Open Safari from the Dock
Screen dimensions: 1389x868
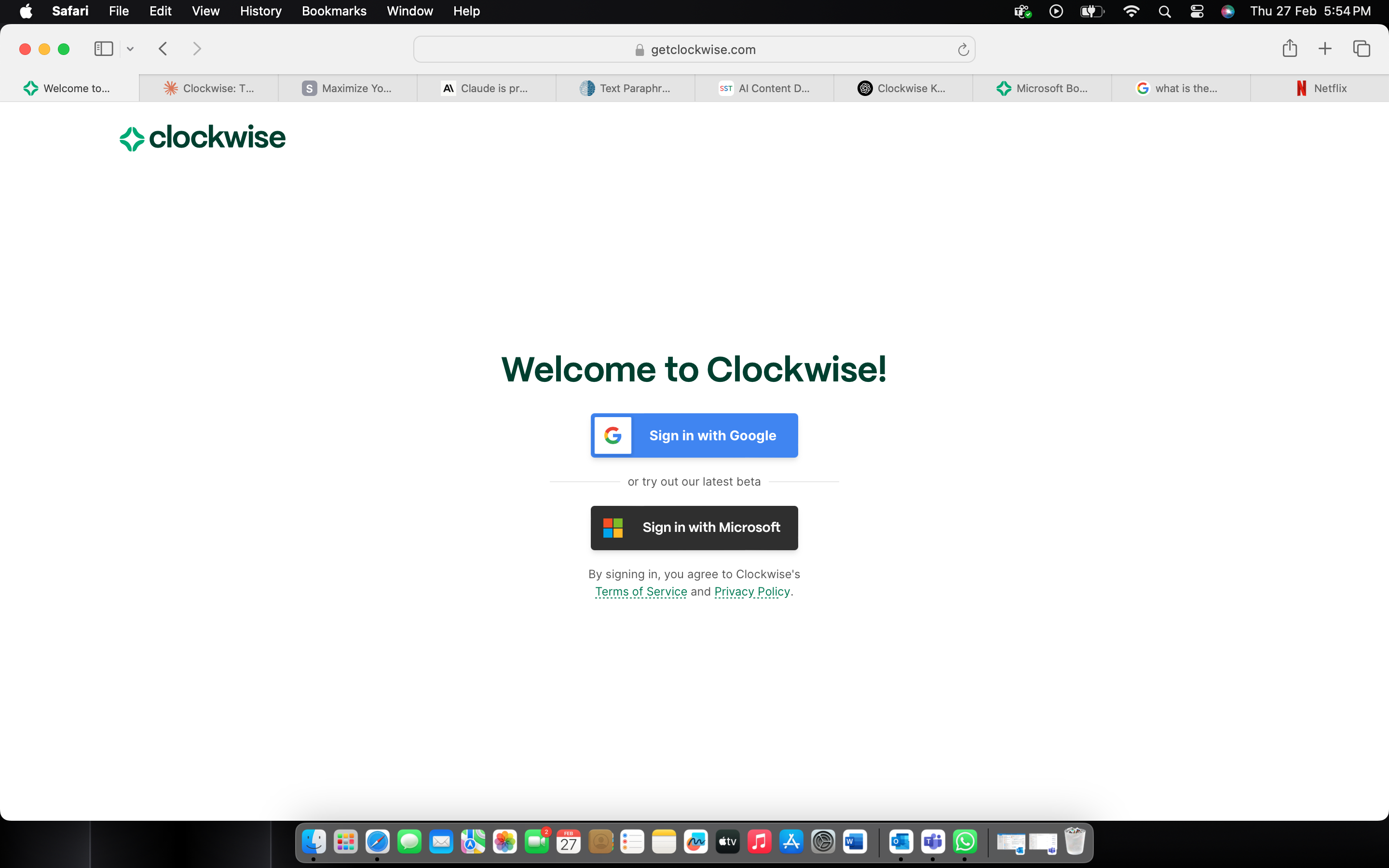click(378, 842)
